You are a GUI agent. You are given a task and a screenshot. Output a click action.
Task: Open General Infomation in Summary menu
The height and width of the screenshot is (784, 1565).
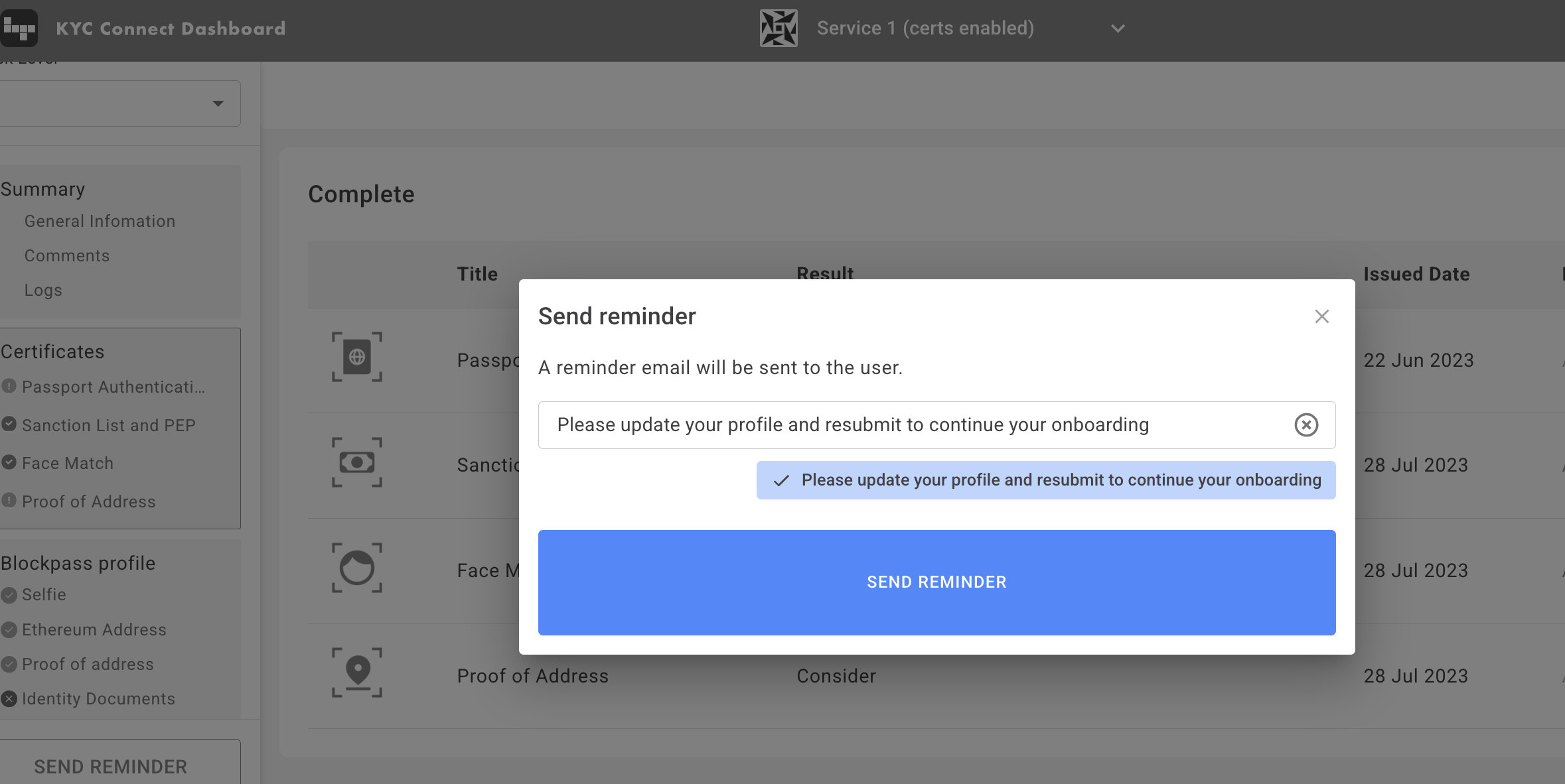100,221
